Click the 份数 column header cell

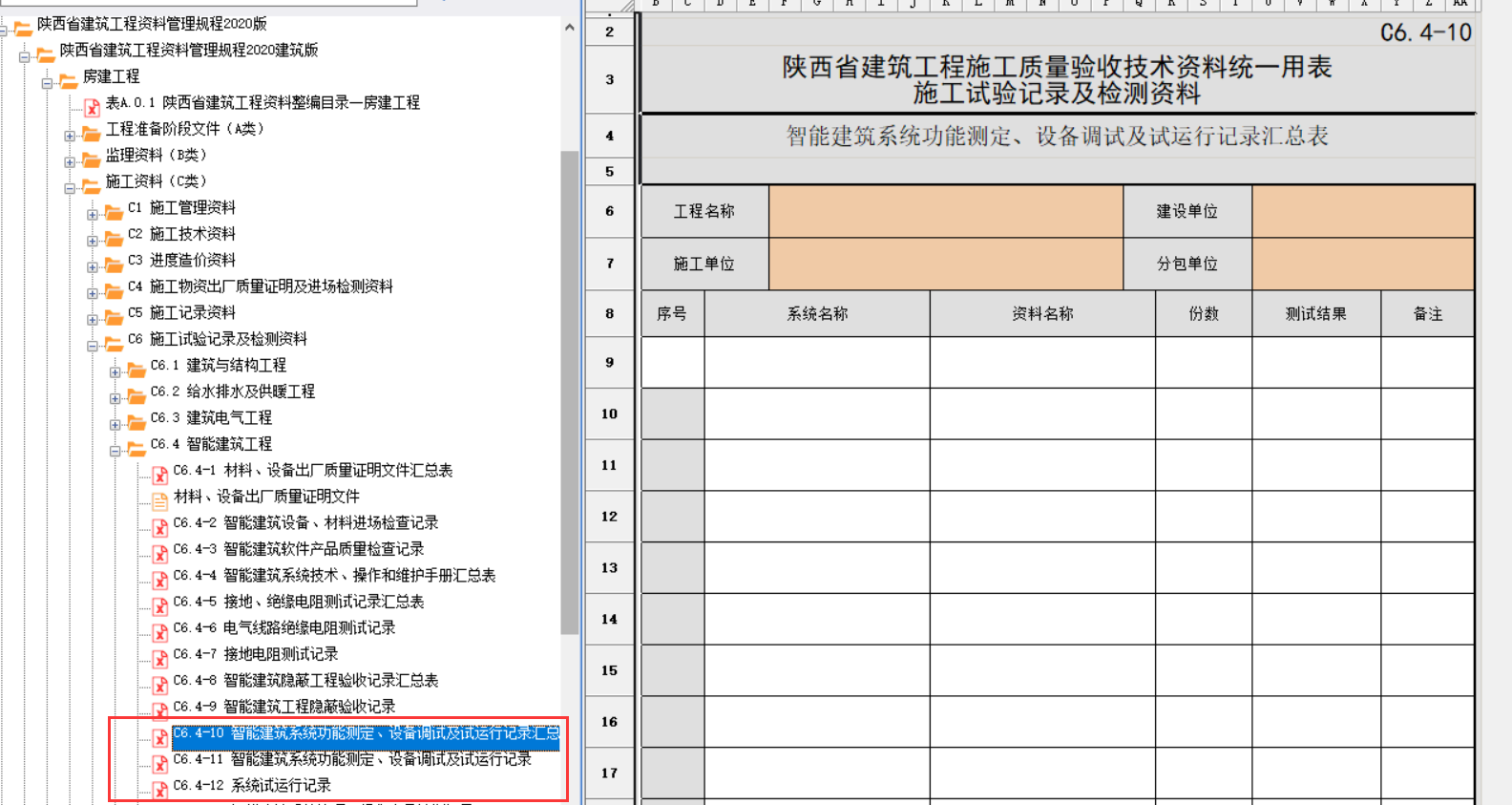coord(1204,313)
